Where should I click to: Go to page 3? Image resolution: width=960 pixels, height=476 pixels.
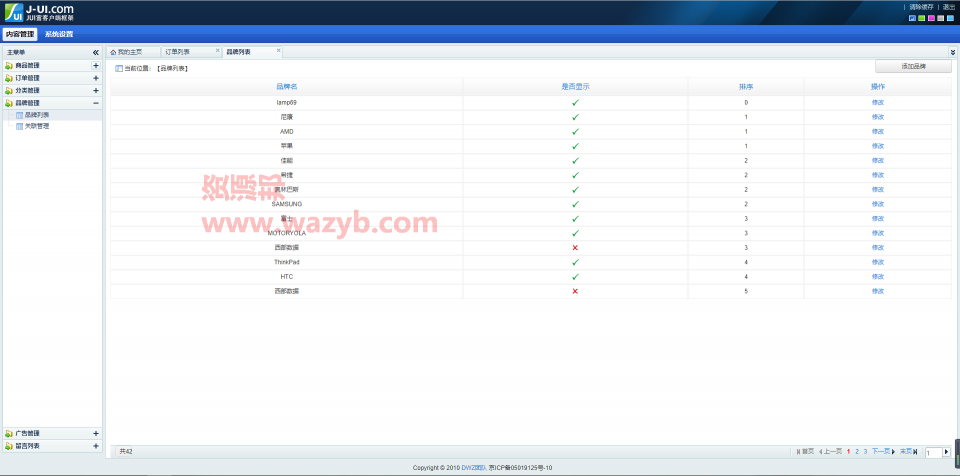[865, 452]
